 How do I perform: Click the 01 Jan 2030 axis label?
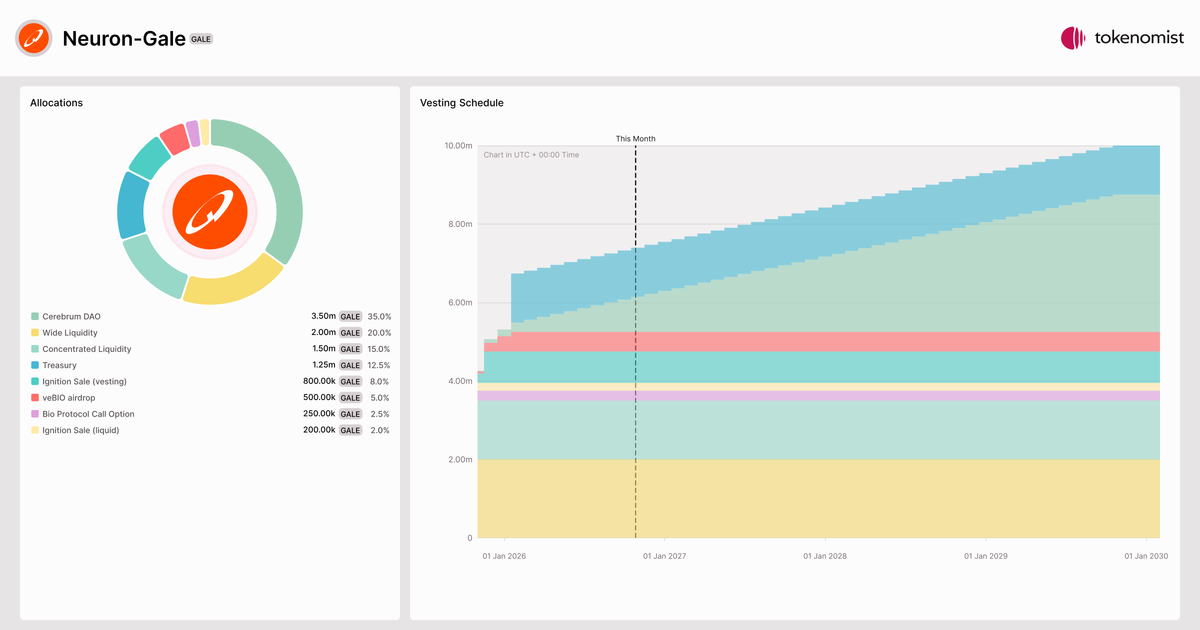click(x=1146, y=556)
